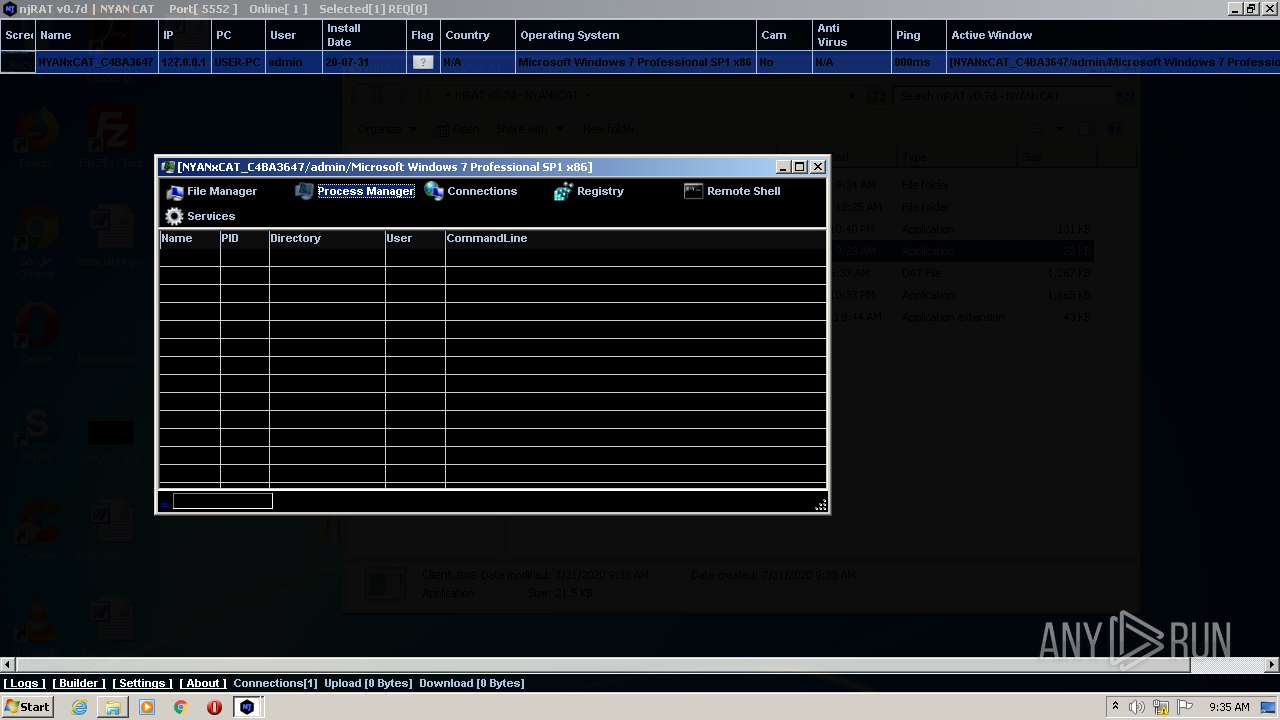
Task: Sort process list by Directory column
Action: click(327, 238)
